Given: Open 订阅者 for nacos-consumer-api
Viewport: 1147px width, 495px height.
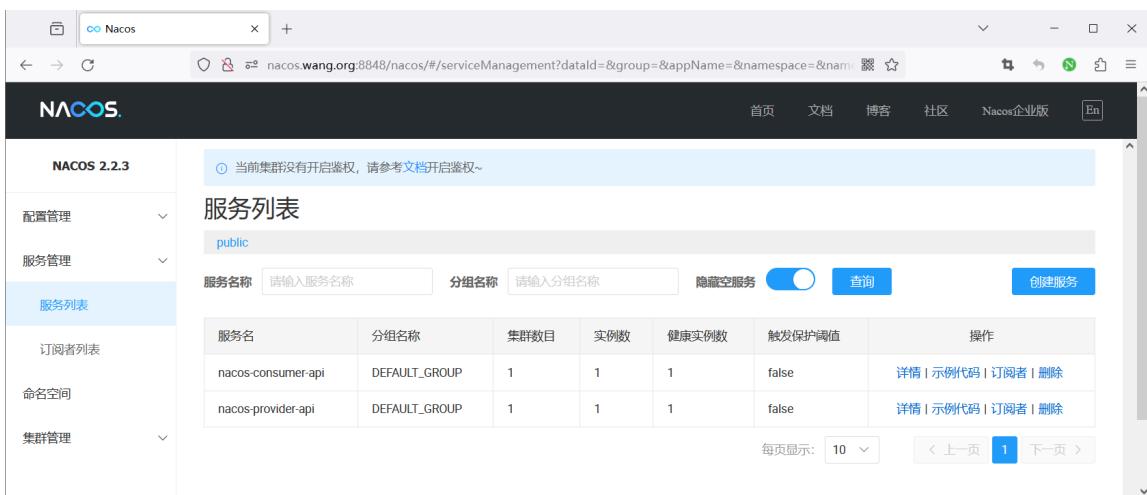Looking at the screenshot, I should [1009, 372].
